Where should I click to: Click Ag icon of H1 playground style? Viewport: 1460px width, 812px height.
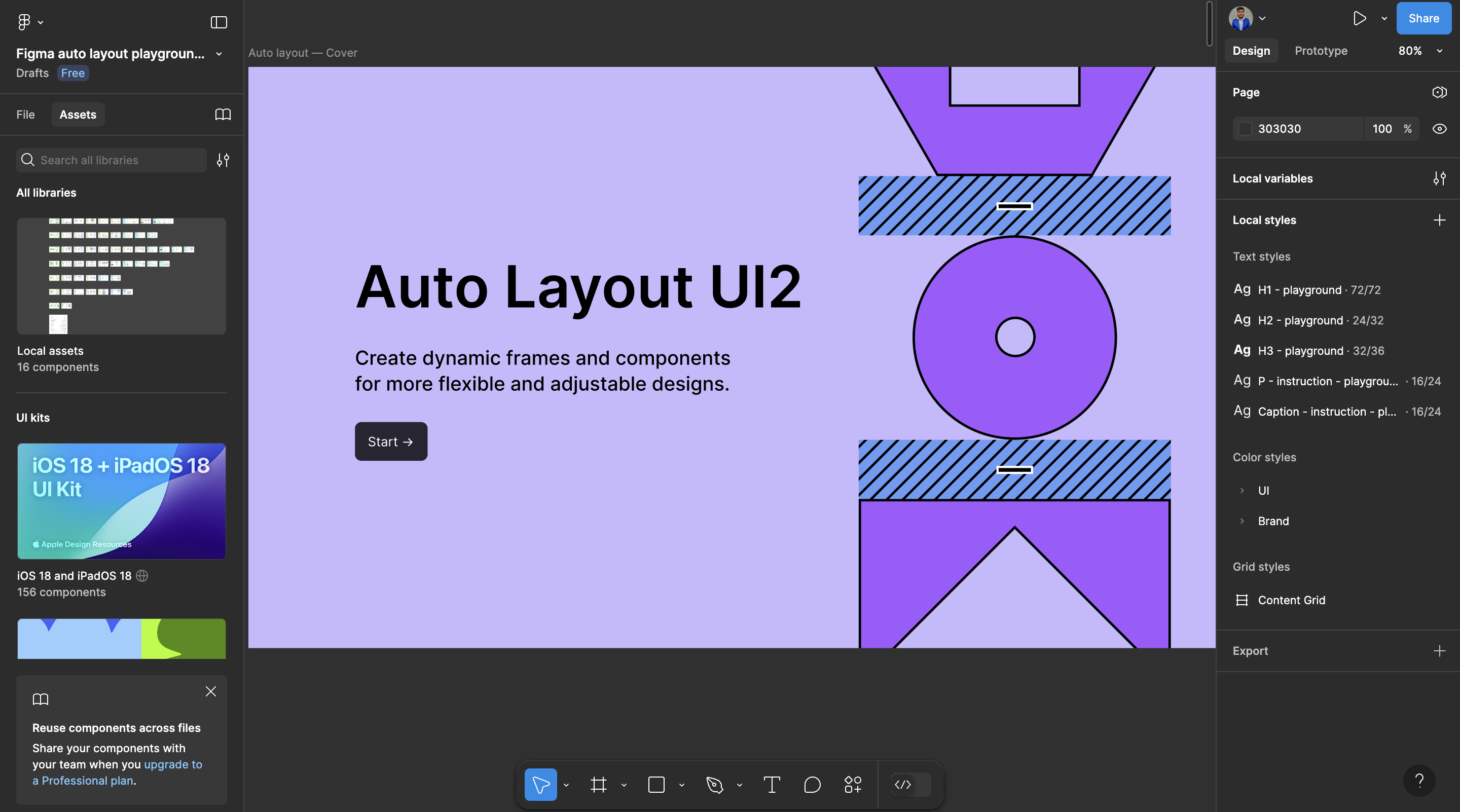point(1242,289)
